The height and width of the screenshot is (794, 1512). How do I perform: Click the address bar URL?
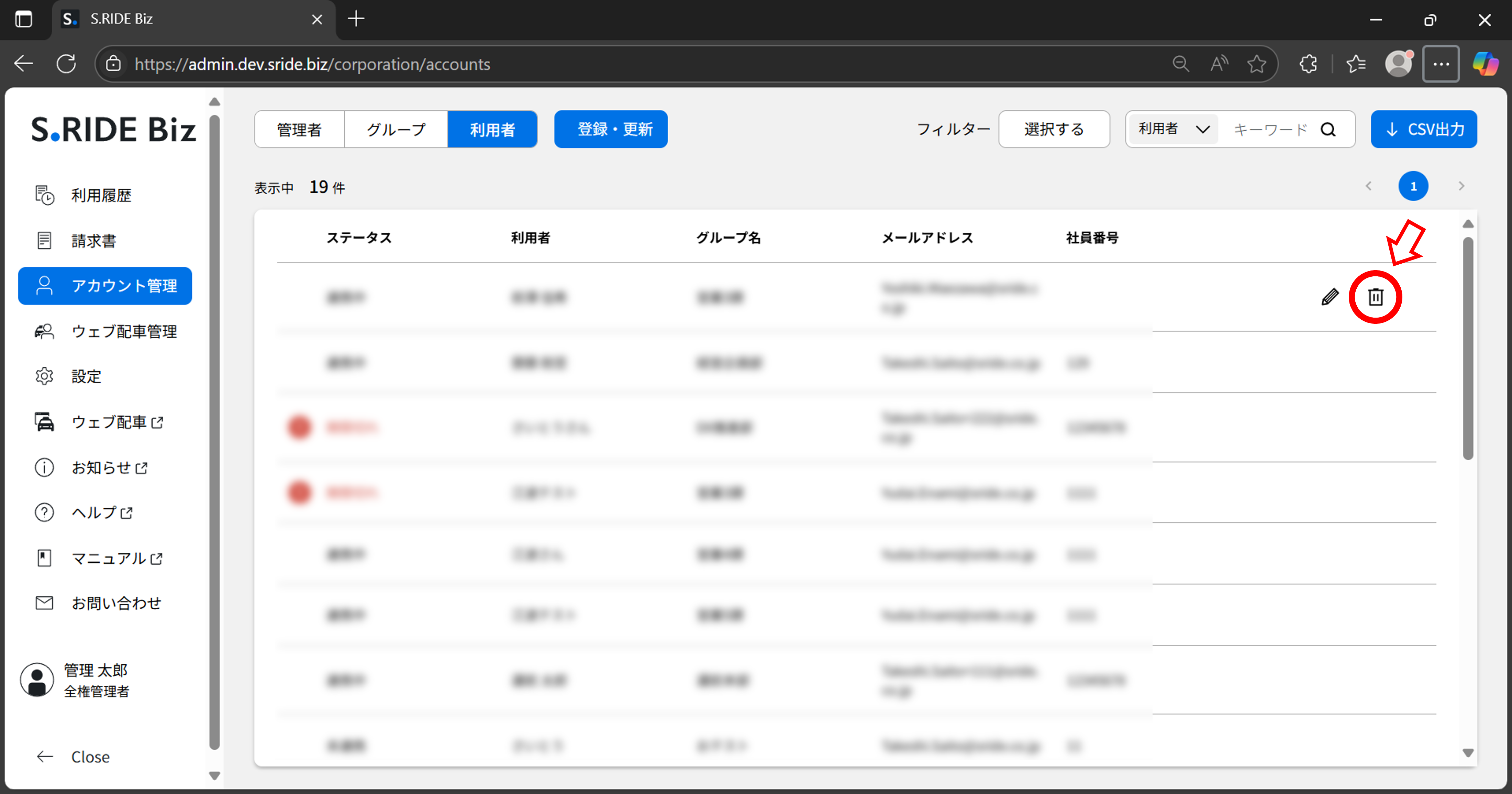click(312, 64)
